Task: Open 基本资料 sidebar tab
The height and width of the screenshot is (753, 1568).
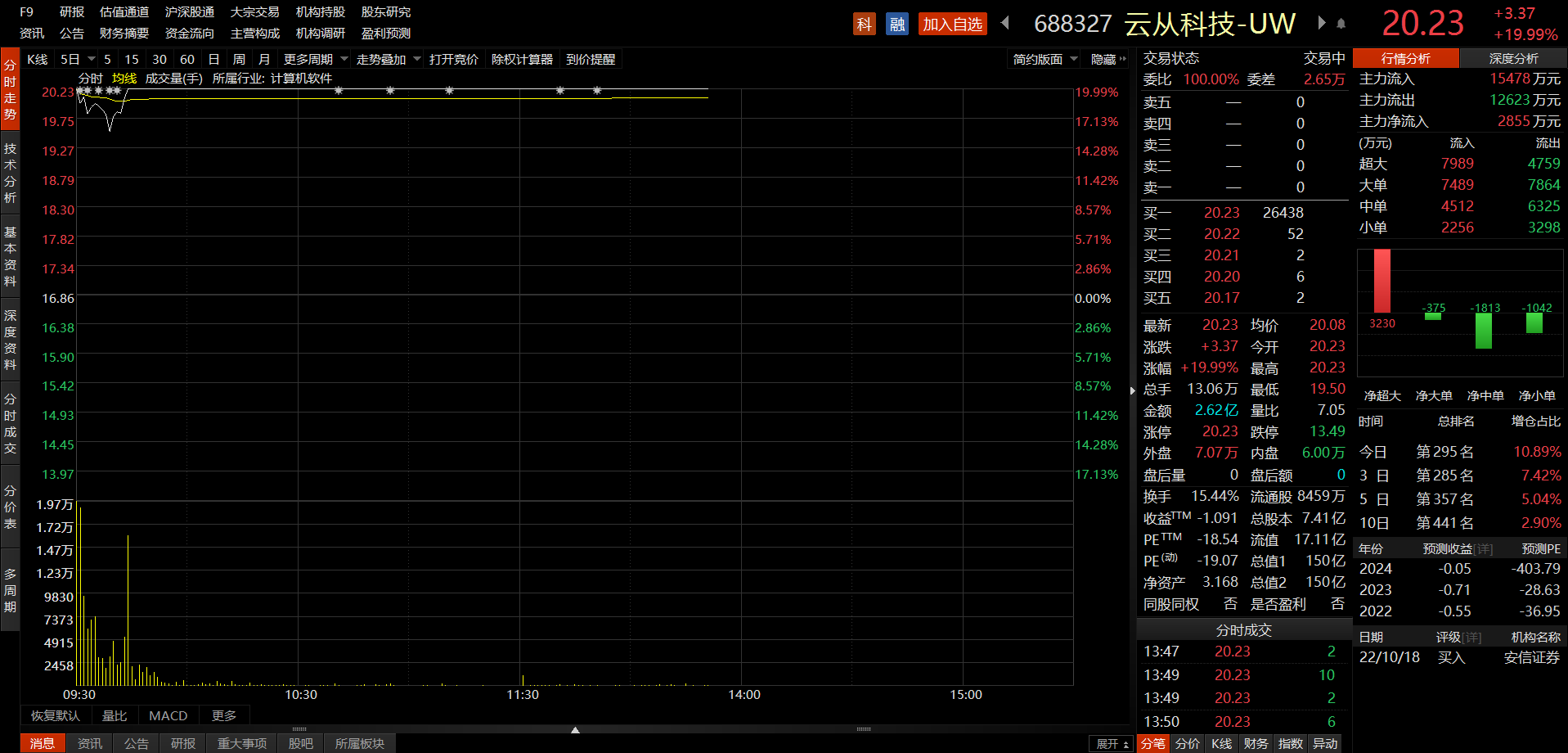Action: [10, 256]
